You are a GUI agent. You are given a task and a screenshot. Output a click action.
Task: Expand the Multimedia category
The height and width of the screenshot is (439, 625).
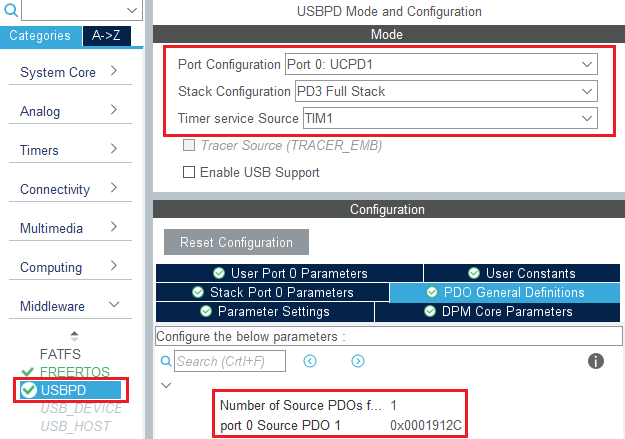(x=70, y=228)
